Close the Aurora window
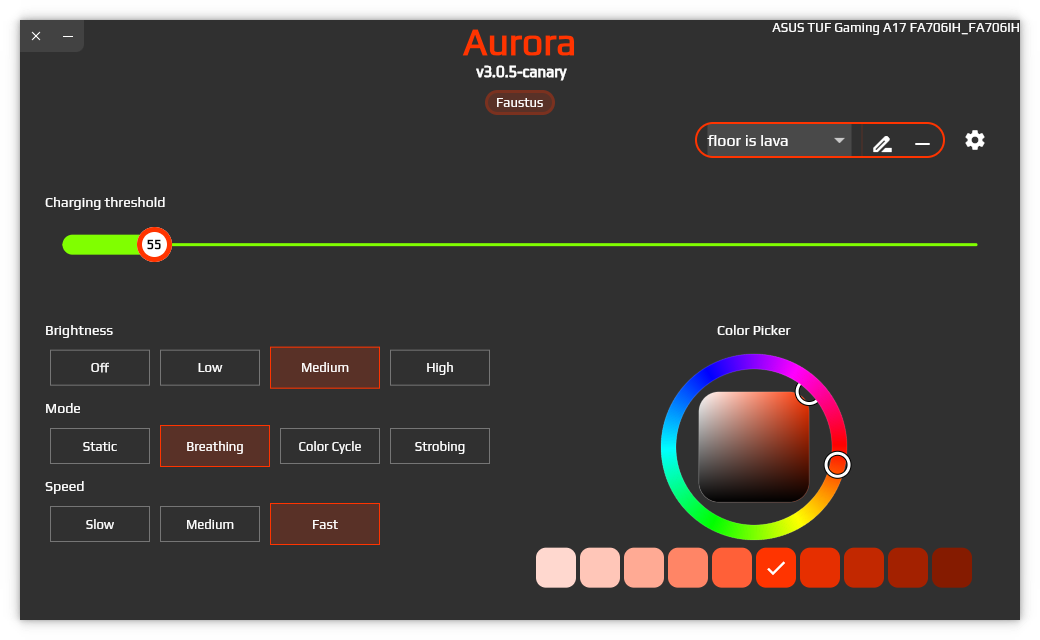The height and width of the screenshot is (640, 1040). [x=36, y=36]
